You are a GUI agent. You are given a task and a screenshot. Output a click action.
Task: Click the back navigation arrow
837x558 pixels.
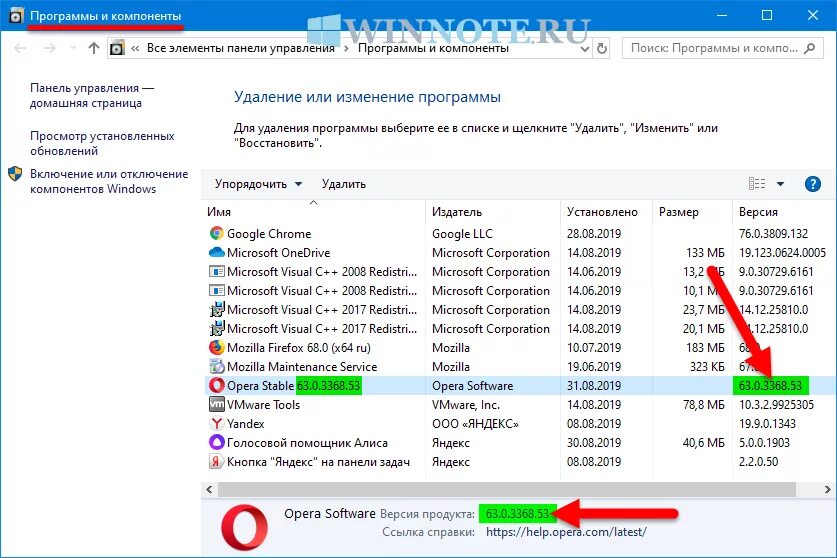point(20,48)
